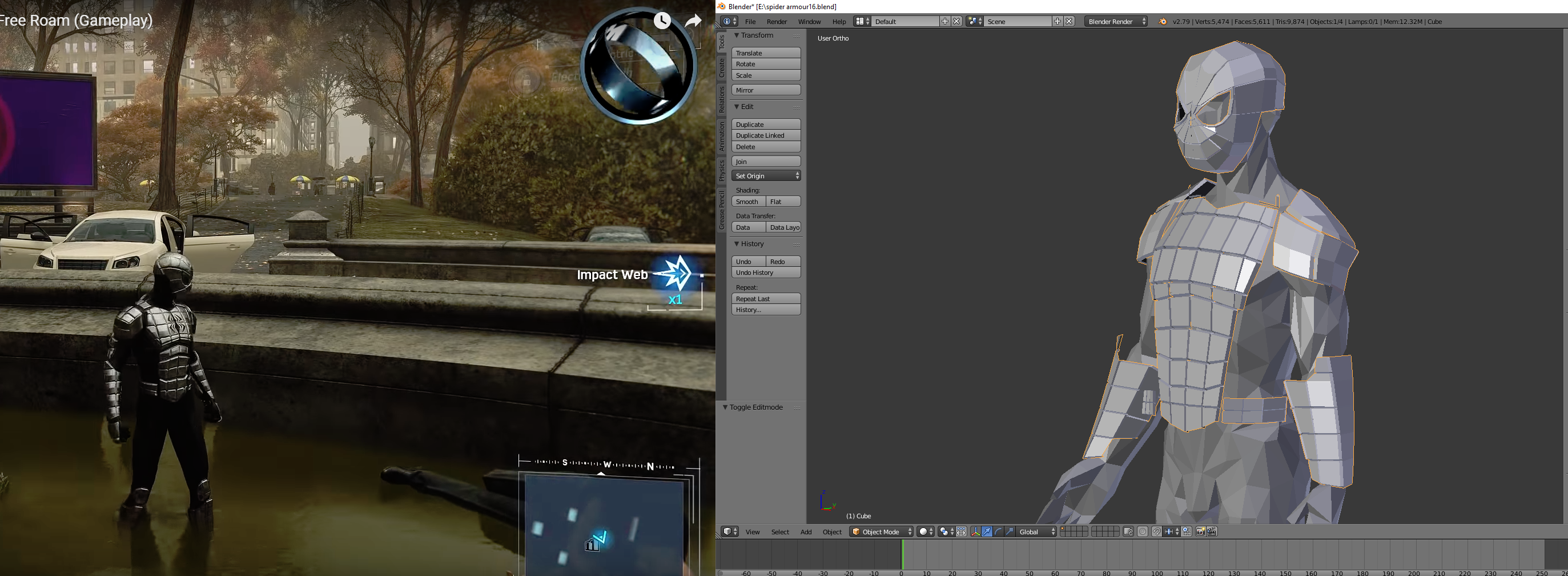Browse scenes with the scene icon
The height and width of the screenshot is (576, 1568).
point(975,21)
